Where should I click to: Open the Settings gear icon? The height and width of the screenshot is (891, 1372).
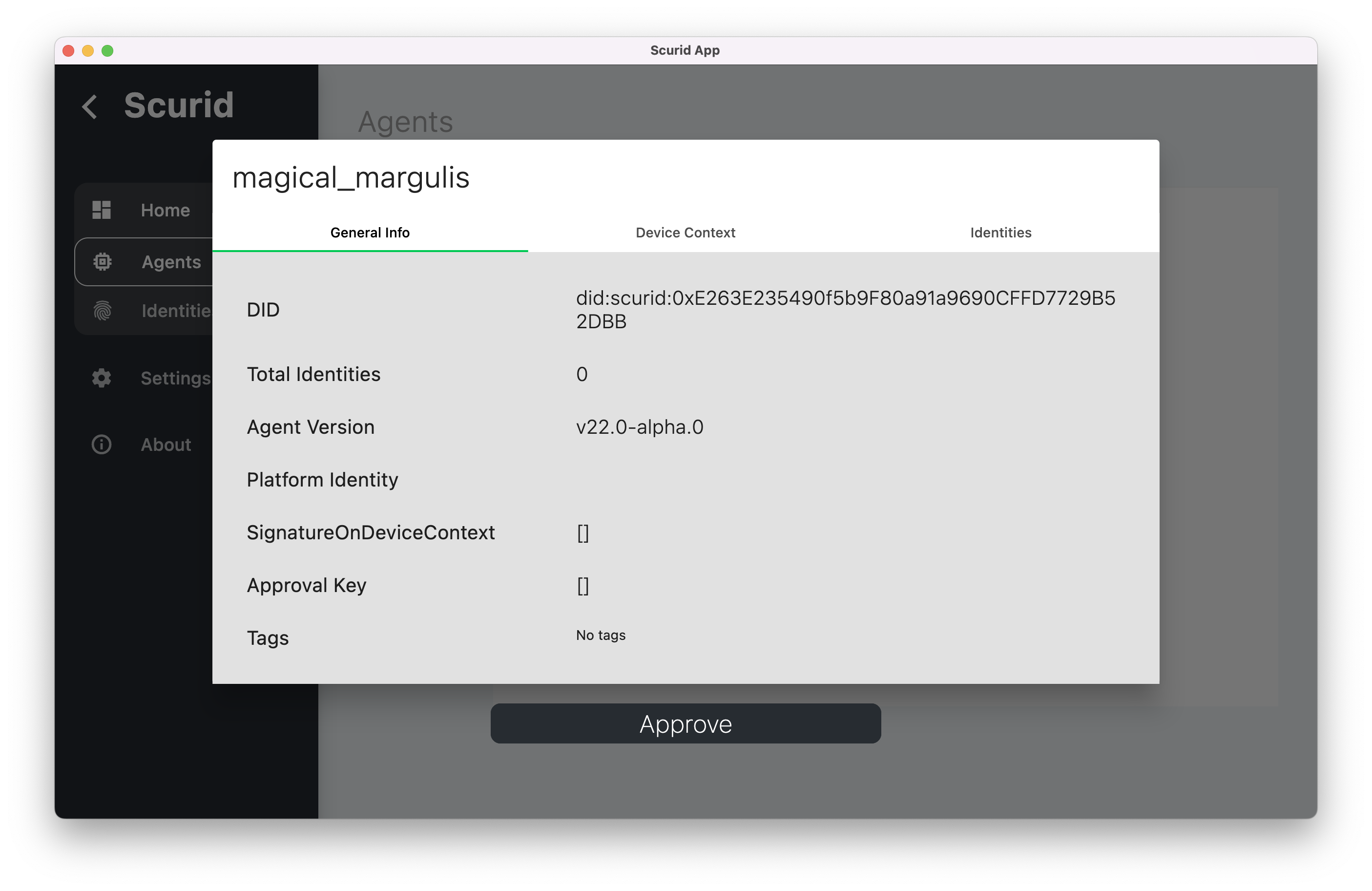102,378
